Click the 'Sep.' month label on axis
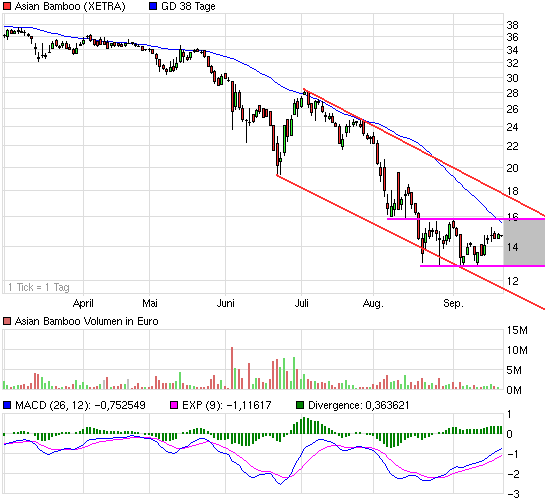545x502 pixels. (x=454, y=303)
